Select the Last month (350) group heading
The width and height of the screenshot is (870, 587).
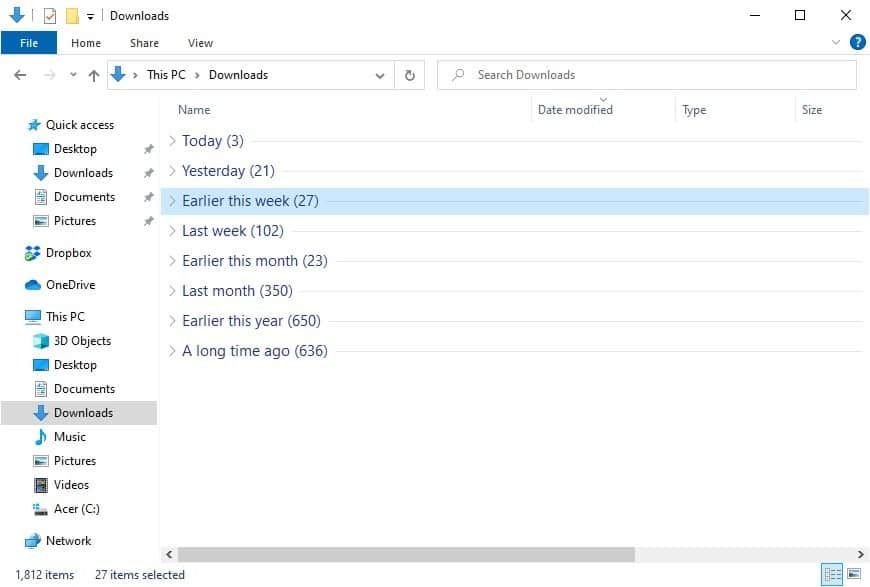pos(237,291)
